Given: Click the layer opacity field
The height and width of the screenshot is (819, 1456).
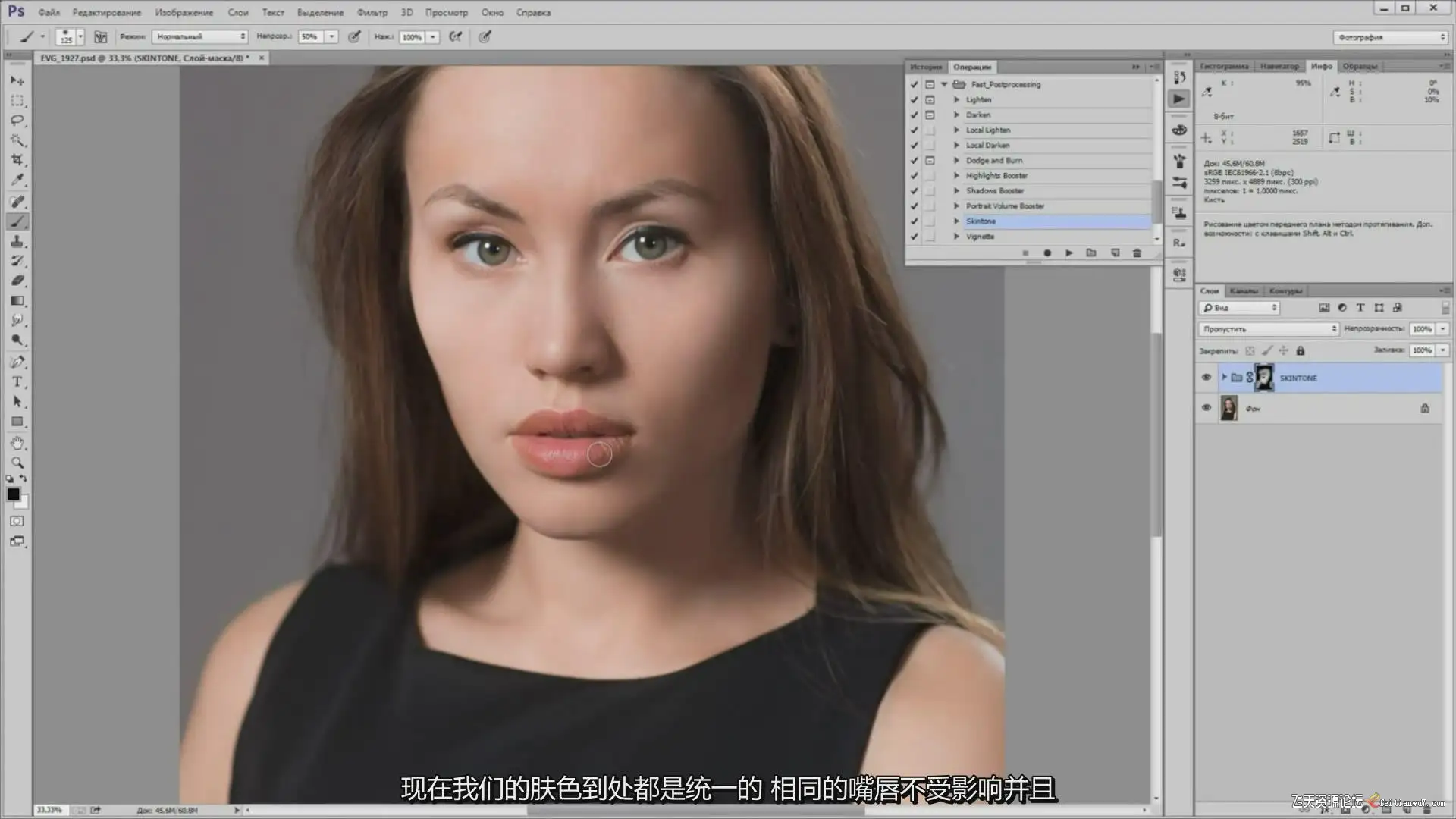Looking at the screenshot, I should click(1421, 329).
